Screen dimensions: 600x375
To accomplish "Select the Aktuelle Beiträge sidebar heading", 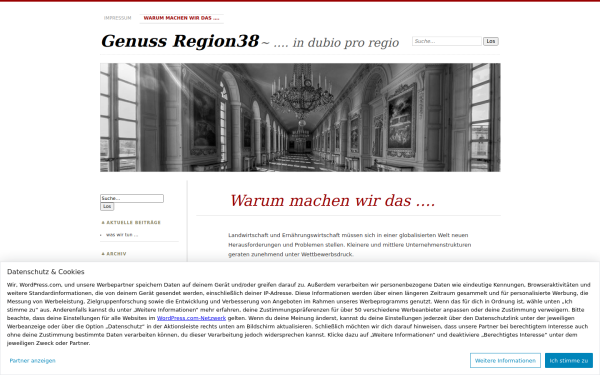I will (x=131, y=222).
